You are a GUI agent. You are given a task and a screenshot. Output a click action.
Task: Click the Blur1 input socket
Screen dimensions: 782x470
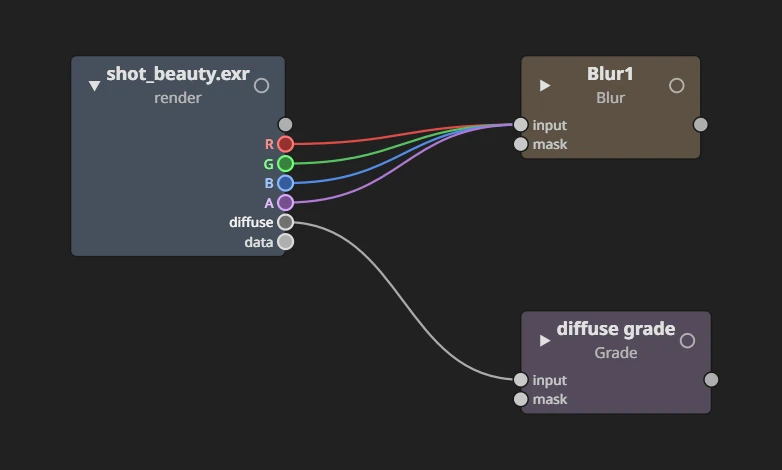(x=521, y=125)
